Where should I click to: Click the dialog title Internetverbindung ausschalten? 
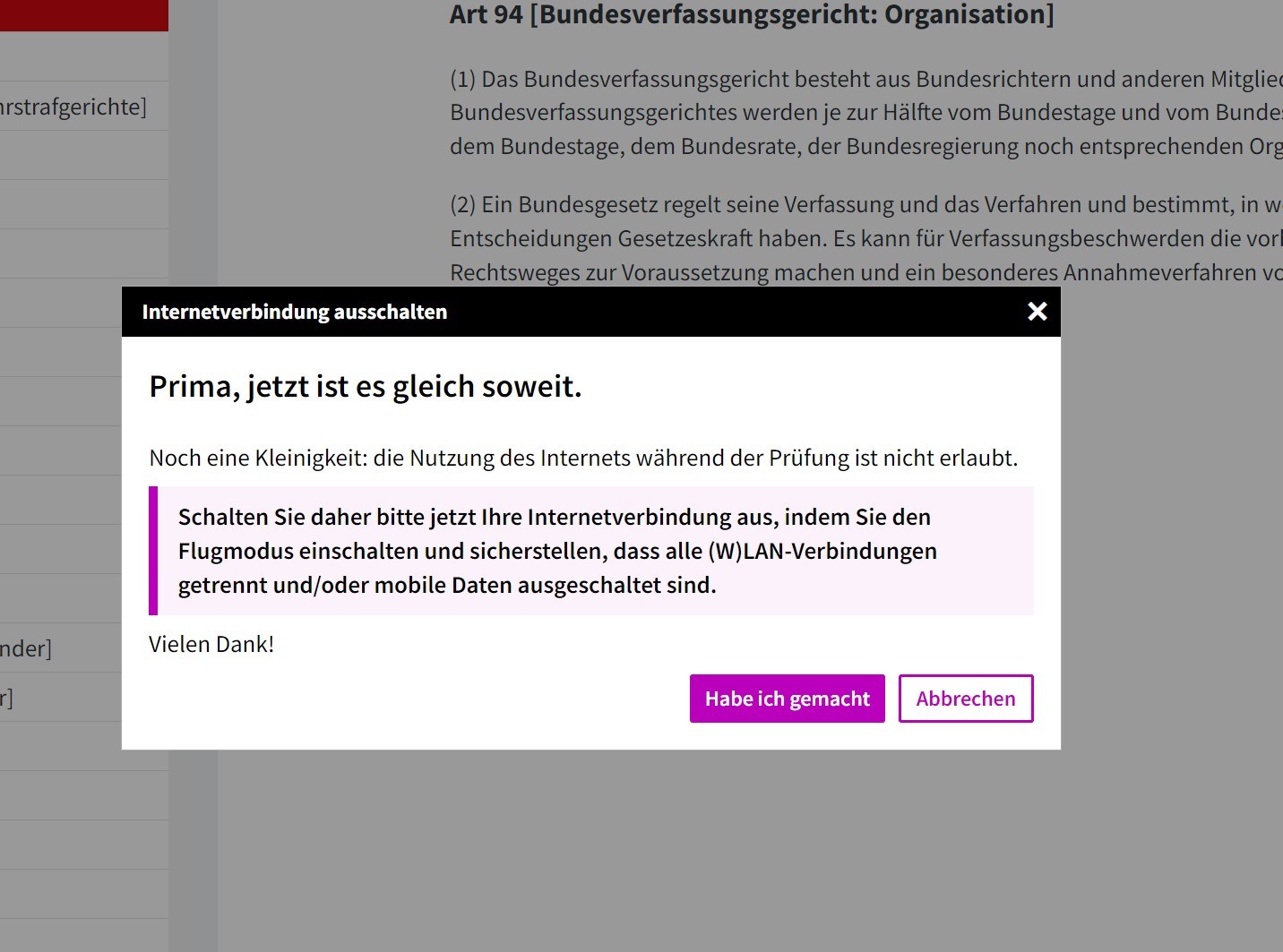[294, 312]
